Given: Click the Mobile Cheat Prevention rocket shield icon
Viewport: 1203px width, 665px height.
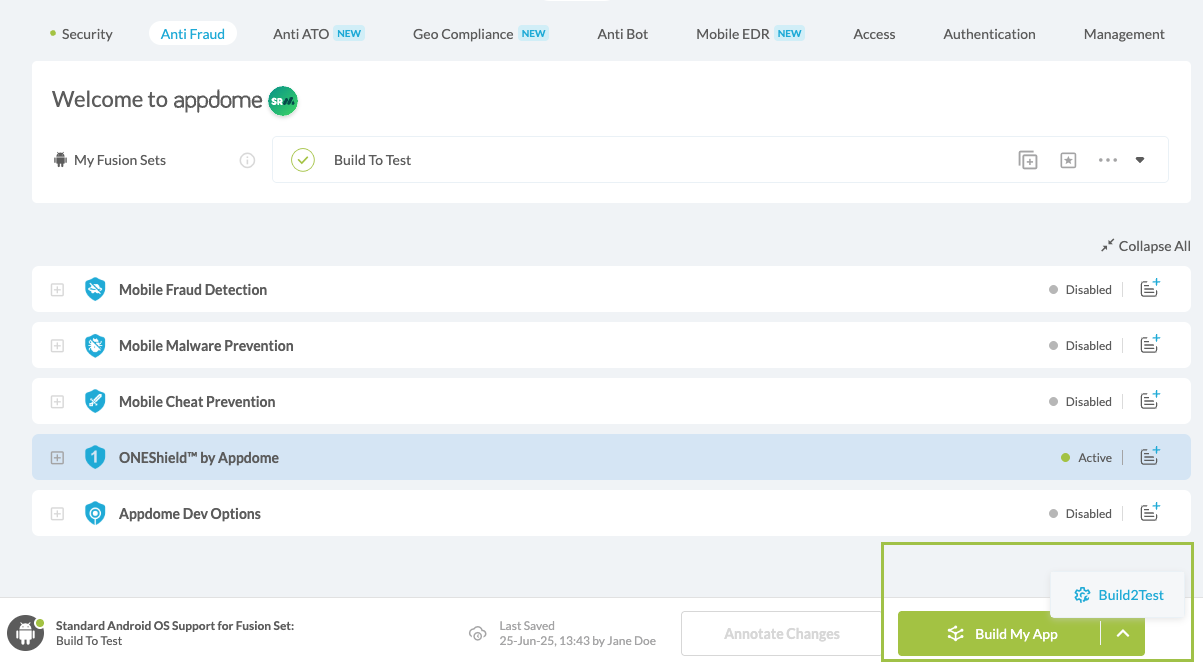Looking at the screenshot, I should [94, 401].
